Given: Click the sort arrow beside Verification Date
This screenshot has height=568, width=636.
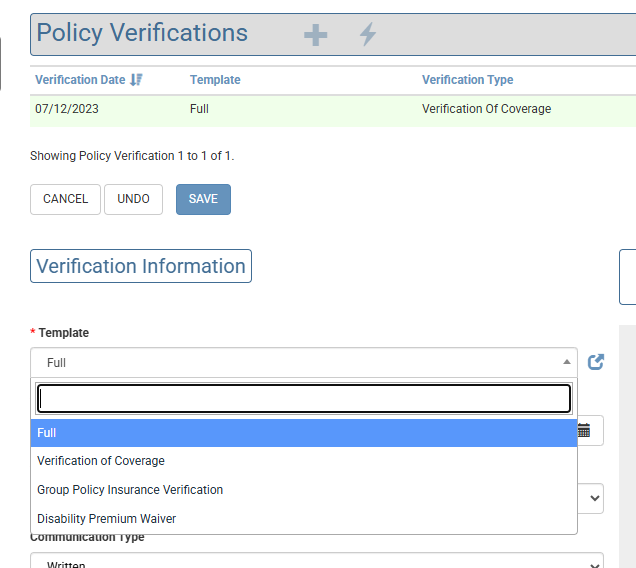Looking at the screenshot, I should tap(136, 80).
